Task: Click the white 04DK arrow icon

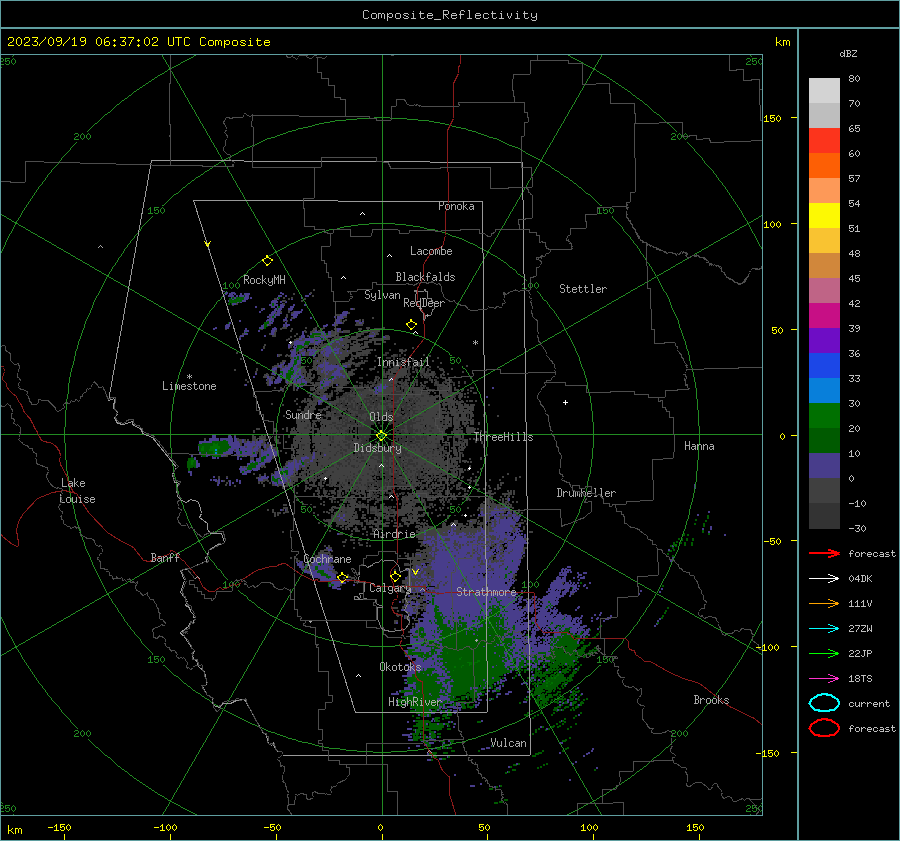Action: tap(824, 579)
